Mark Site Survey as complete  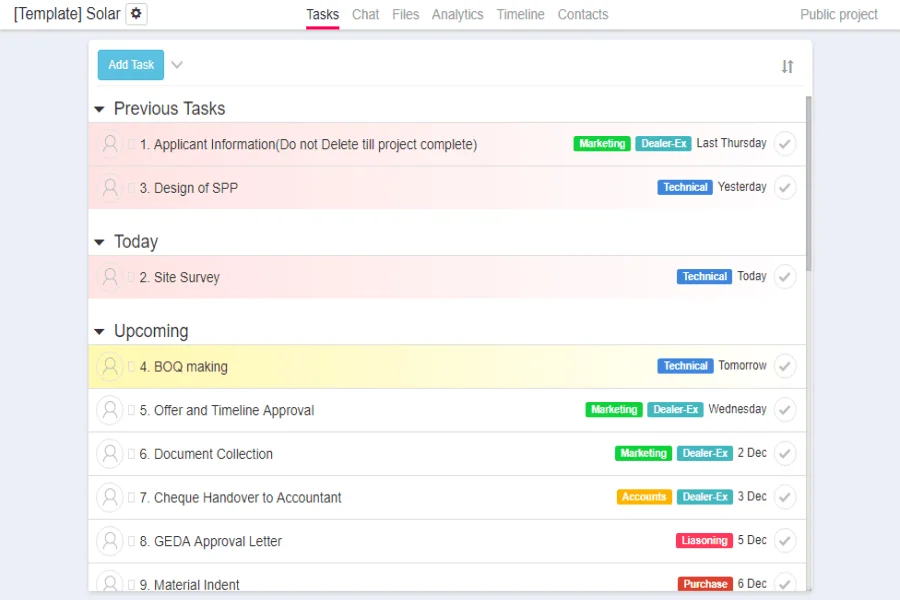[785, 276]
